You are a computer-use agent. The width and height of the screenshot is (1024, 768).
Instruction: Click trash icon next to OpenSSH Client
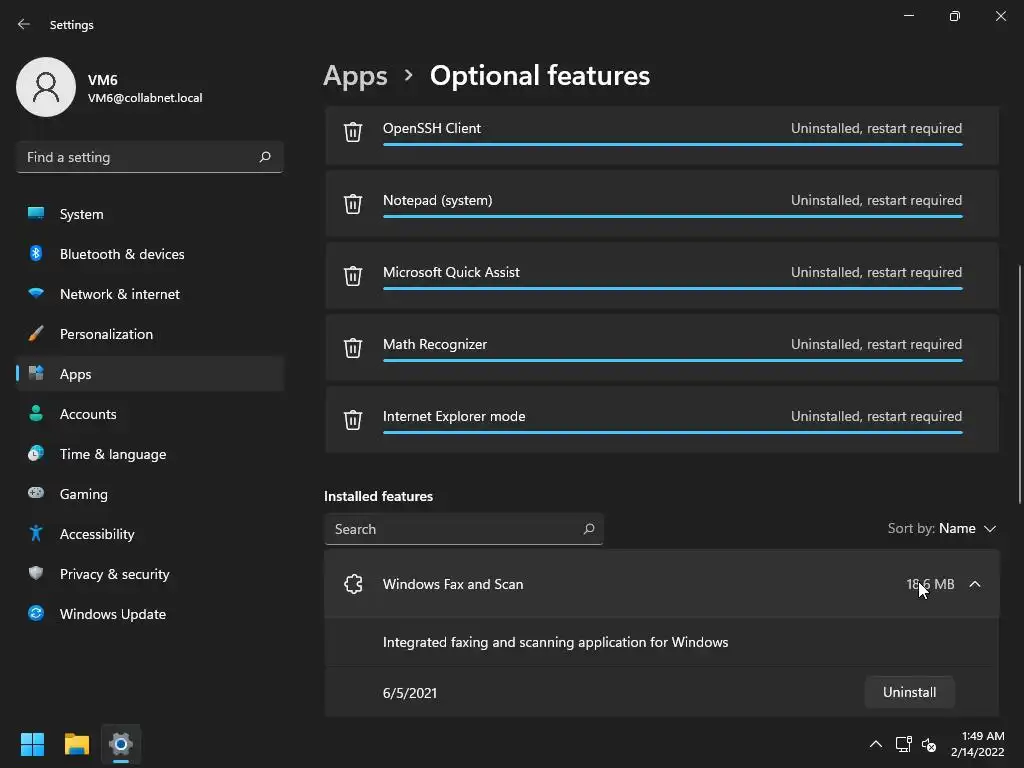coord(353,132)
